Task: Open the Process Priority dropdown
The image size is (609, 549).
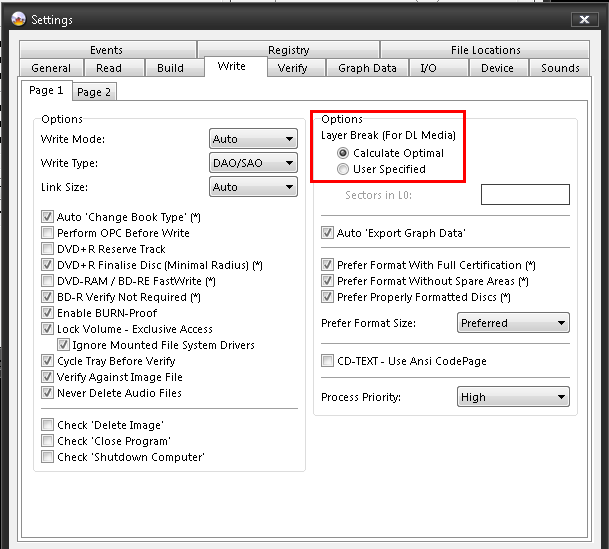Action: (x=514, y=397)
